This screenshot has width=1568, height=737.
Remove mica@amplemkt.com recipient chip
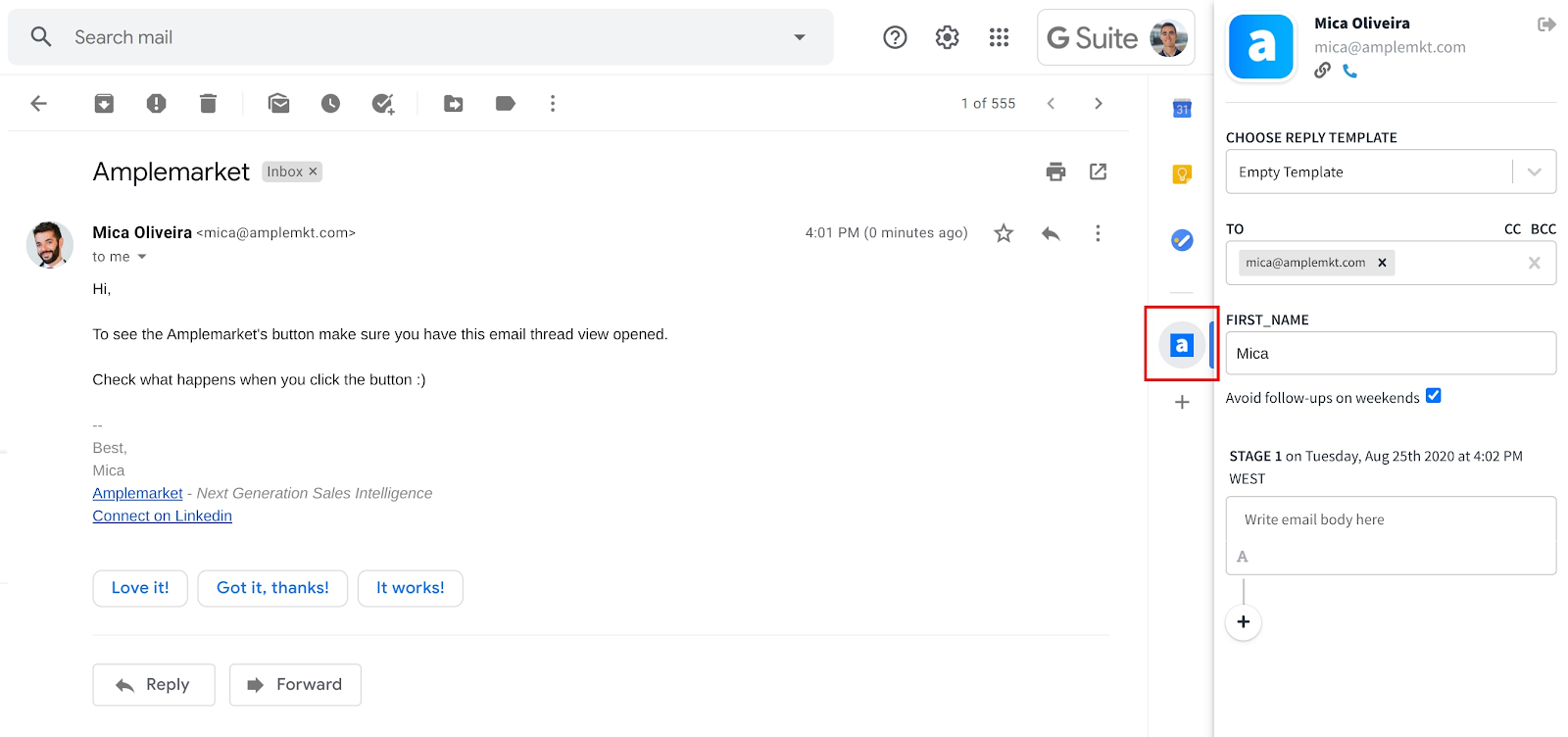point(1382,263)
